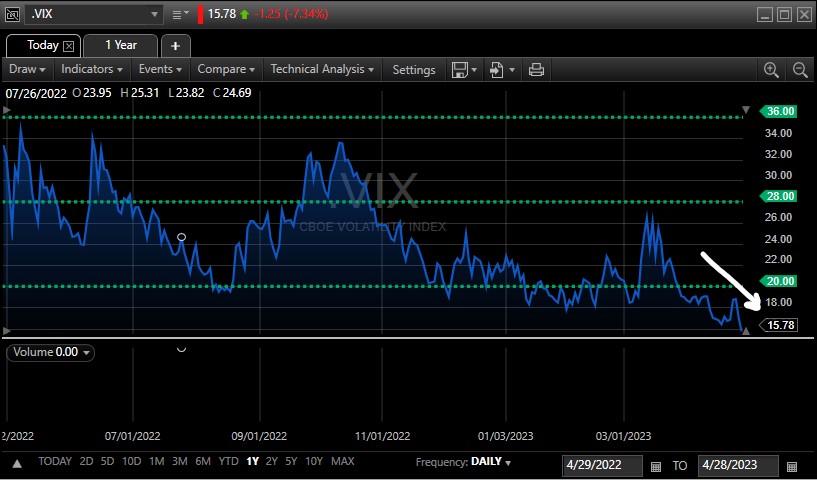Open the Technical Analysis menu
The height and width of the screenshot is (480, 817).
(x=322, y=69)
